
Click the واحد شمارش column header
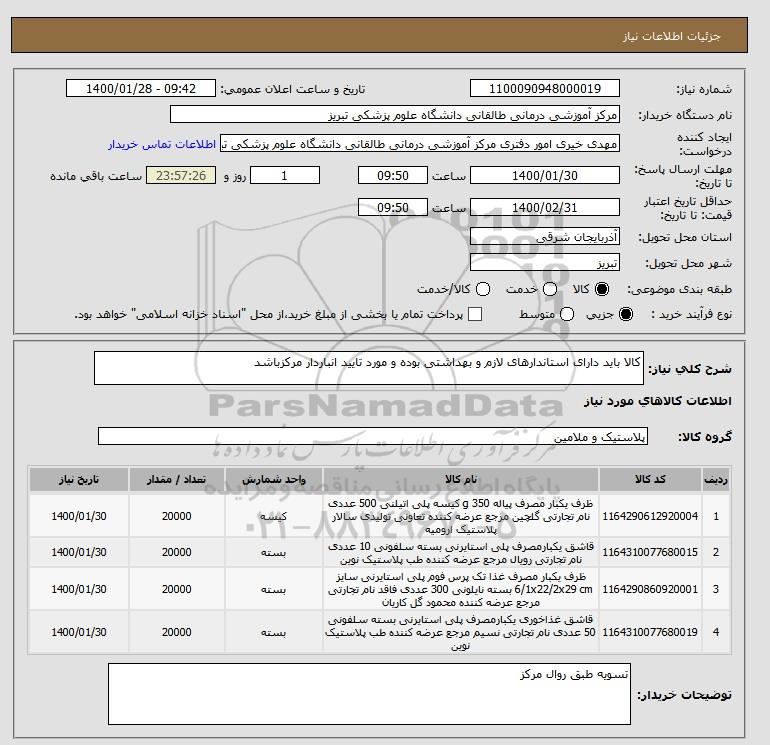tap(274, 480)
